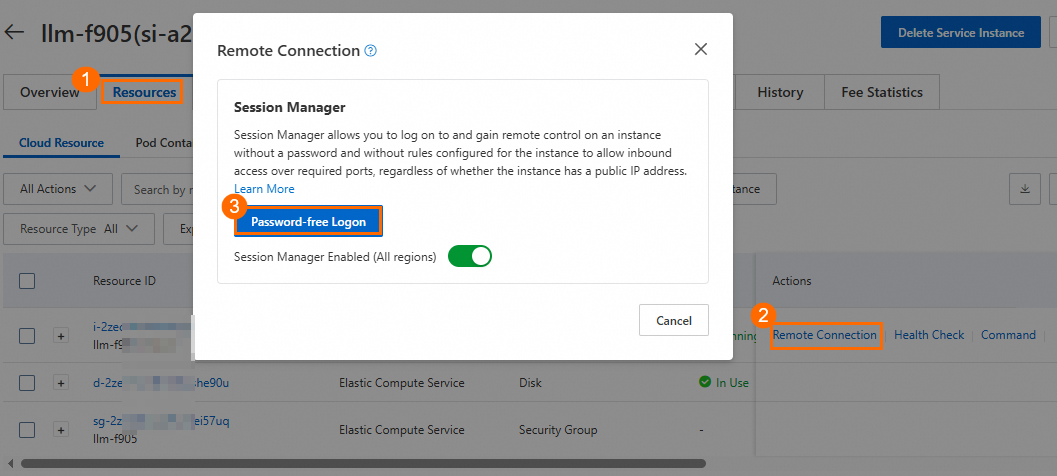Switch to the Overview tab
Viewport: 1057px width, 476px height.
(x=50, y=92)
